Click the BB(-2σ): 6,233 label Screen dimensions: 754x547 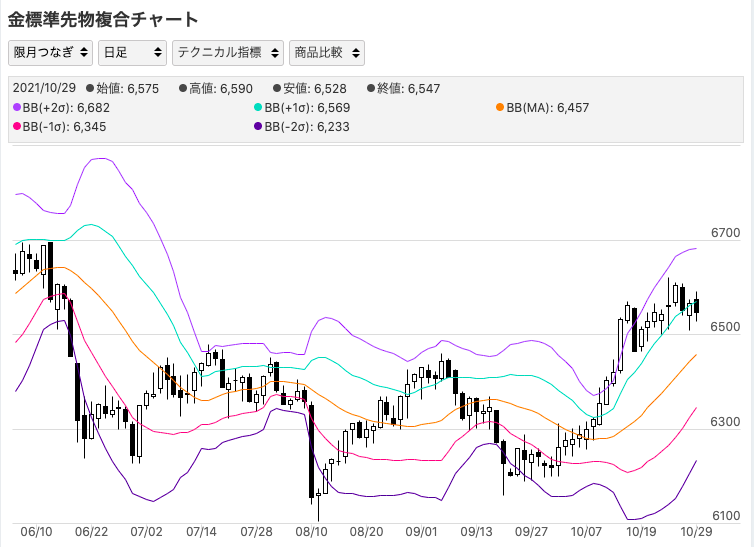click(x=307, y=127)
